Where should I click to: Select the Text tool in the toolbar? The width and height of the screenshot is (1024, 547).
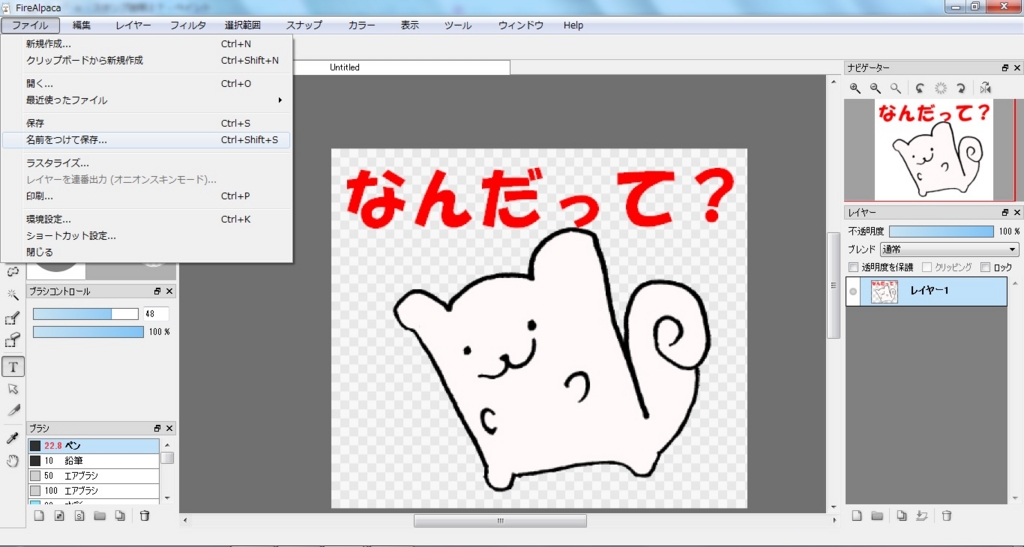[x=13, y=367]
